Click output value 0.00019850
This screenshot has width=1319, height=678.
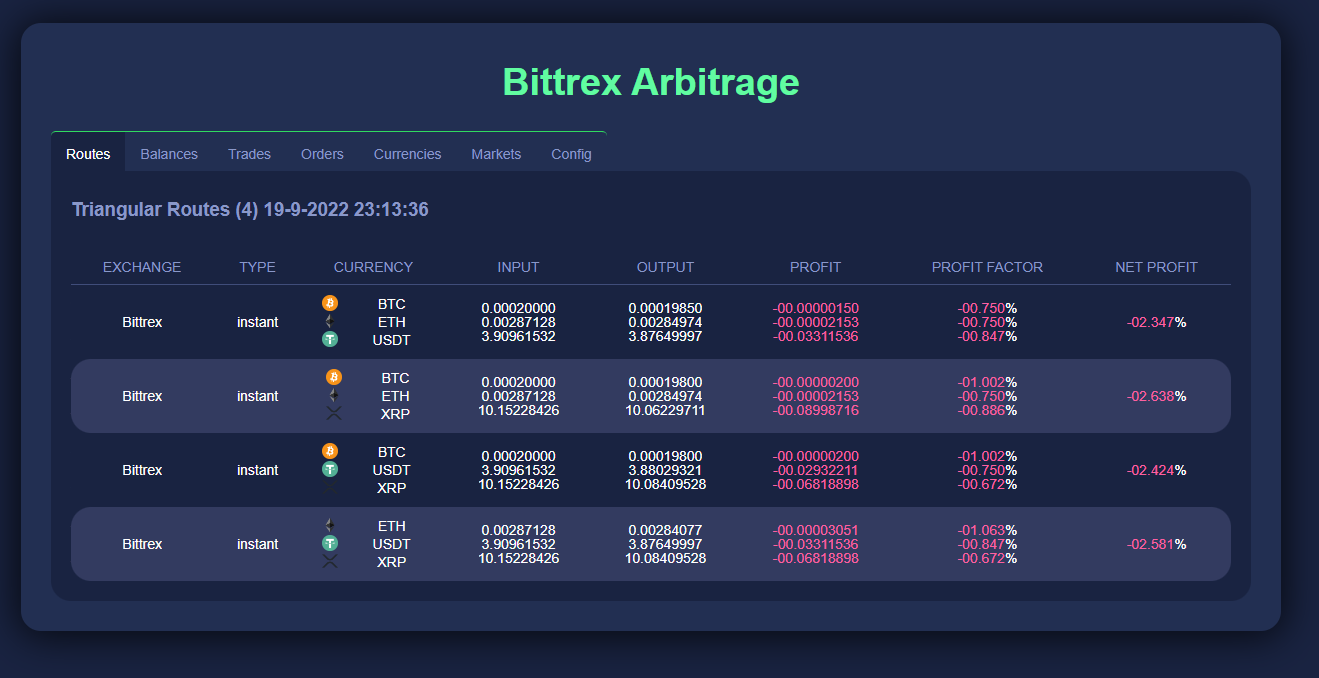coord(665,308)
